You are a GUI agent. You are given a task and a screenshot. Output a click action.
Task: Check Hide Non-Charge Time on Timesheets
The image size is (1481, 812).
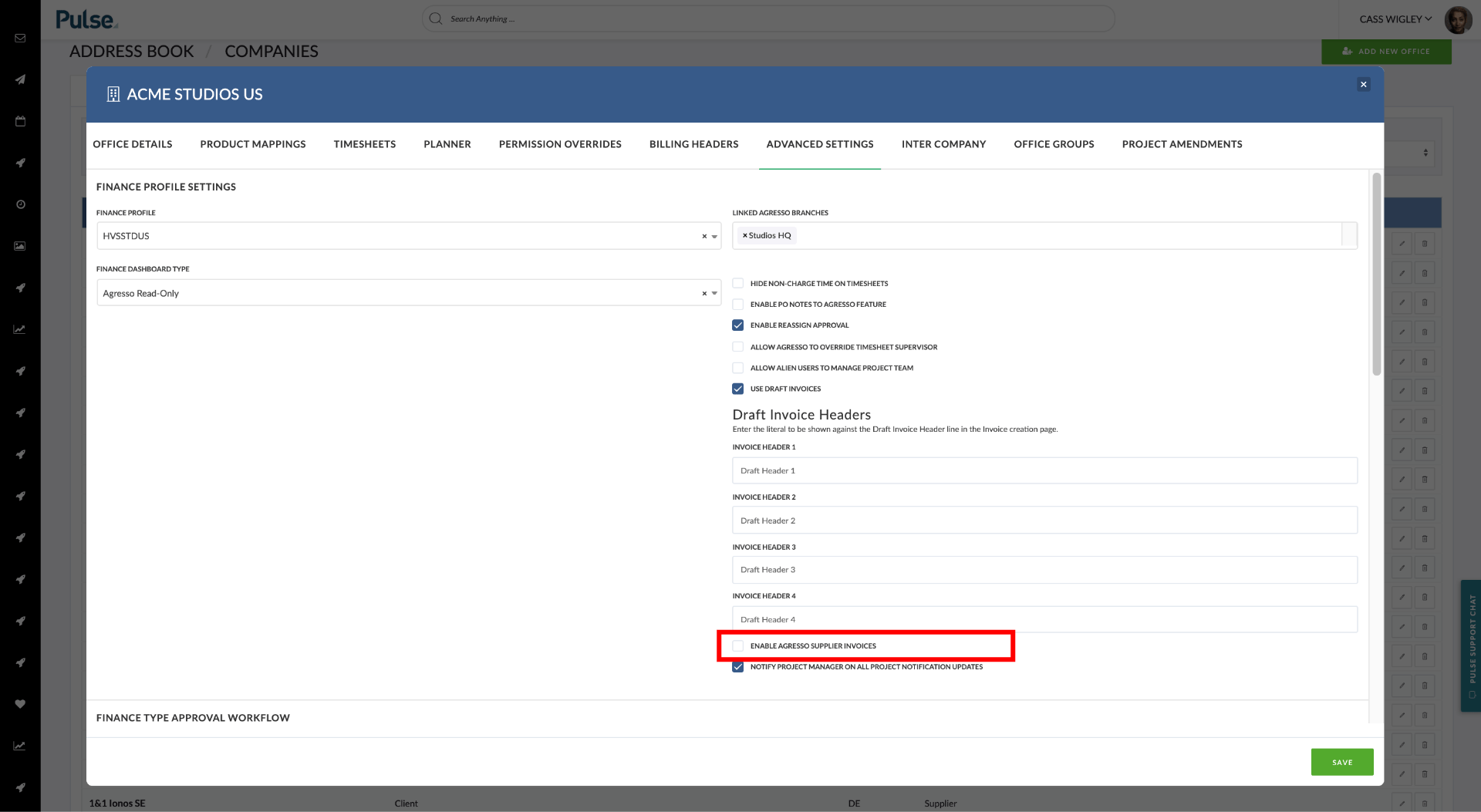(x=738, y=283)
